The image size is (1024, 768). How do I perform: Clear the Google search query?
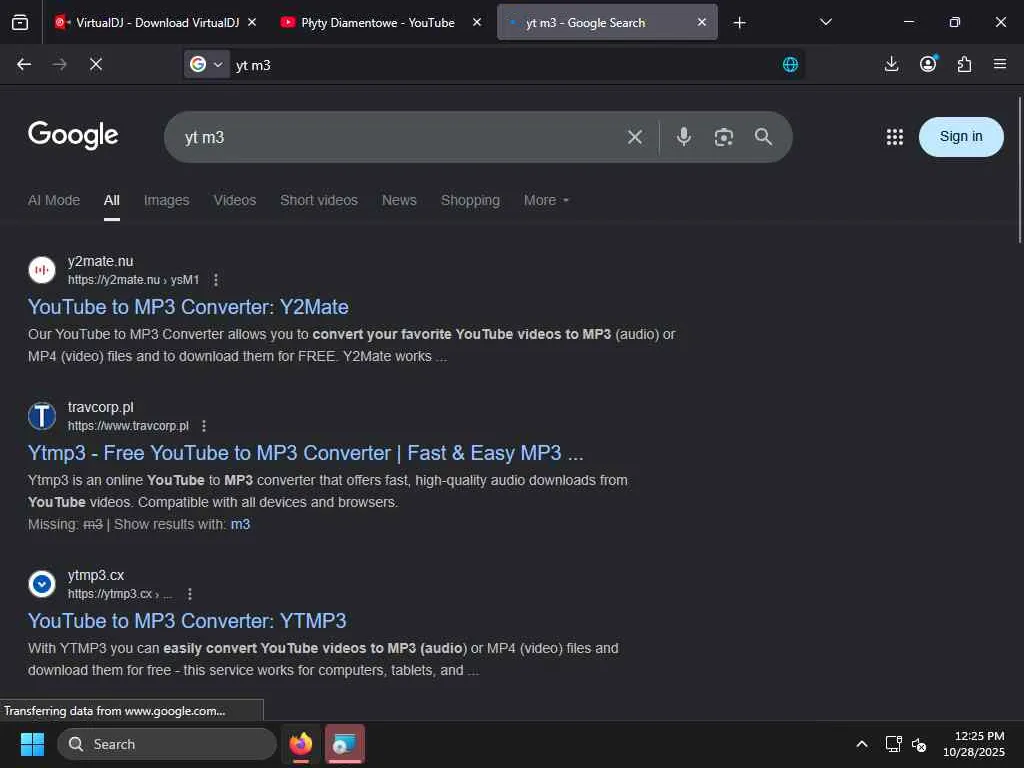pyautogui.click(x=635, y=137)
